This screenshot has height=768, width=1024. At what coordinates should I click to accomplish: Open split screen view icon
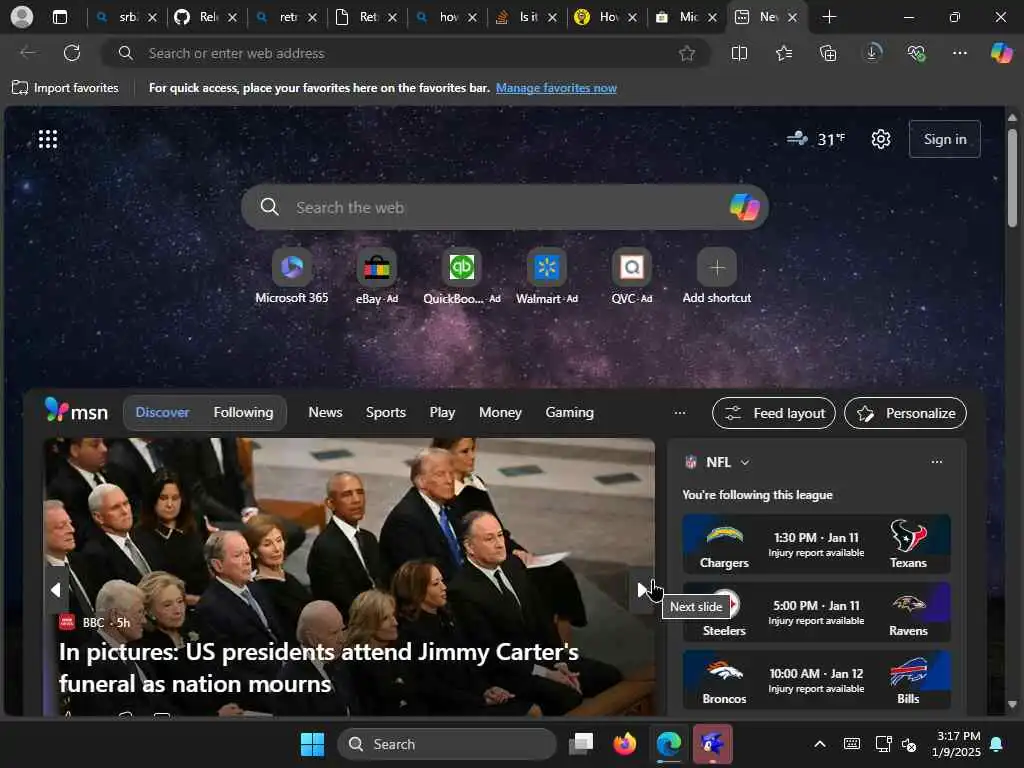pos(739,53)
